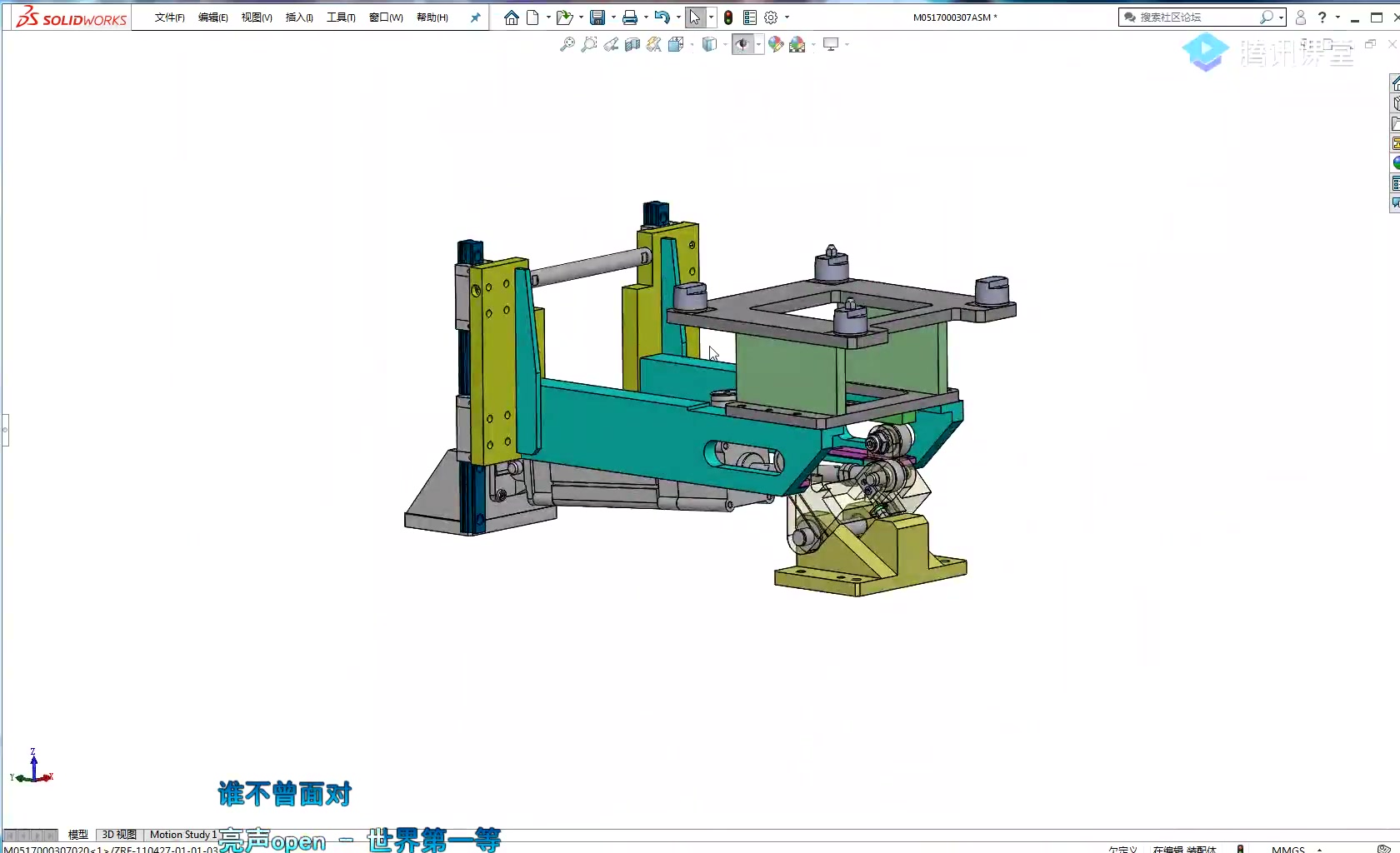This screenshot has width=1400, height=853.
Task: Open the 视图(V) menu
Action: tap(257, 17)
